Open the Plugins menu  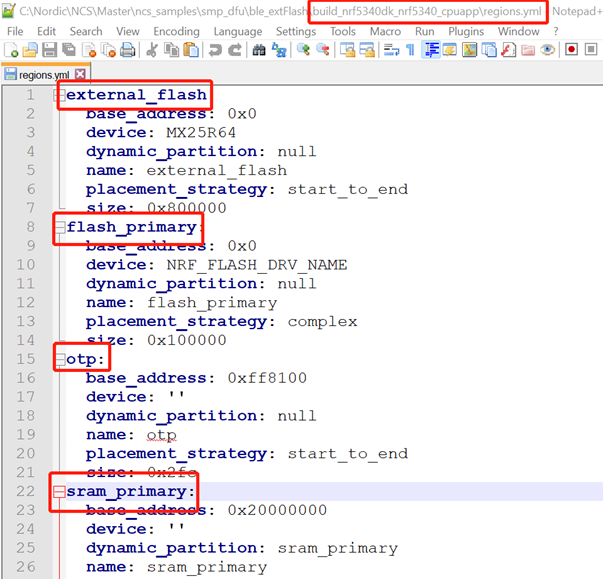[x=466, y=31]
